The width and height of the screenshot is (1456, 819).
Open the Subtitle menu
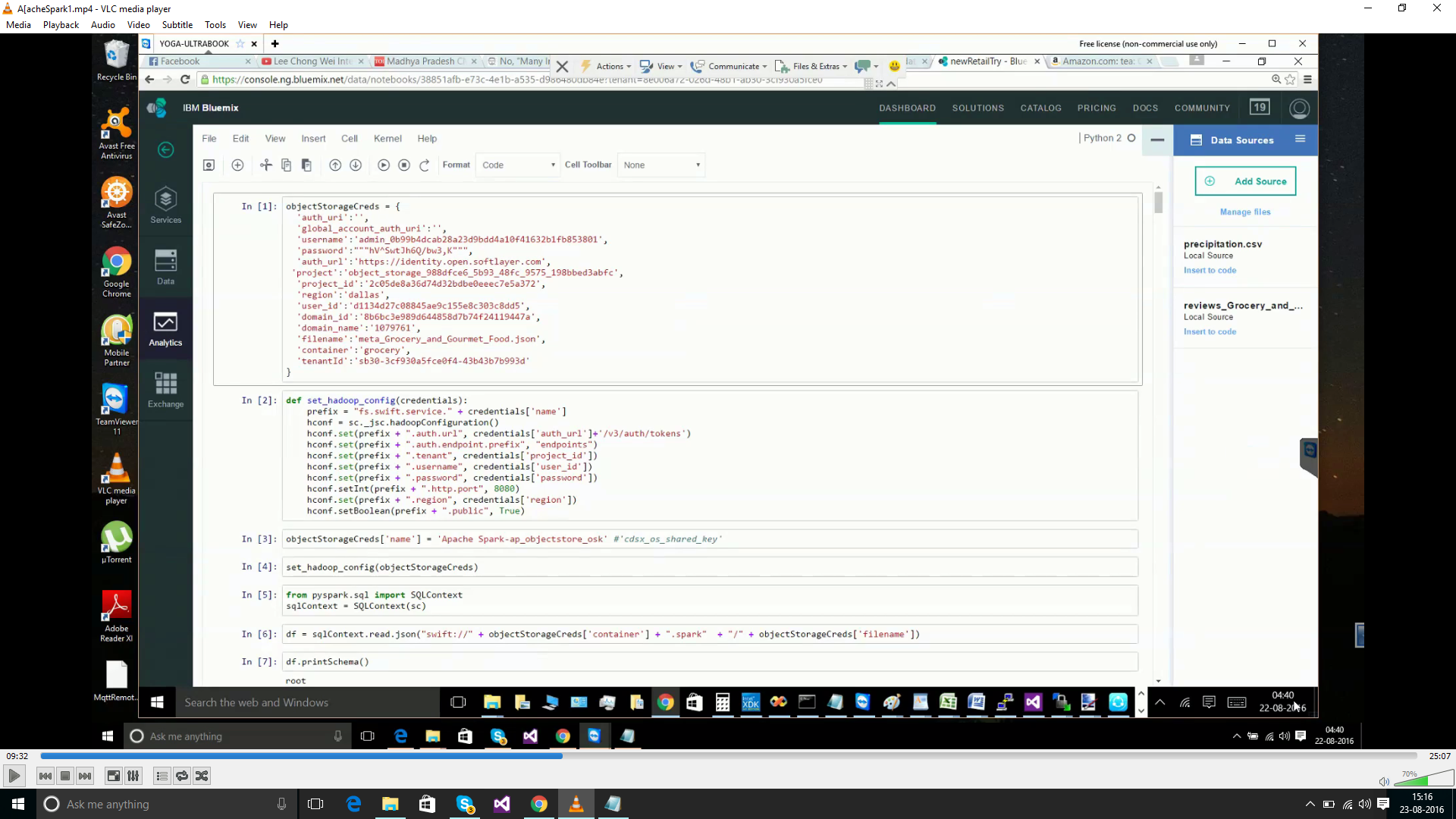(x=177, y=25)
